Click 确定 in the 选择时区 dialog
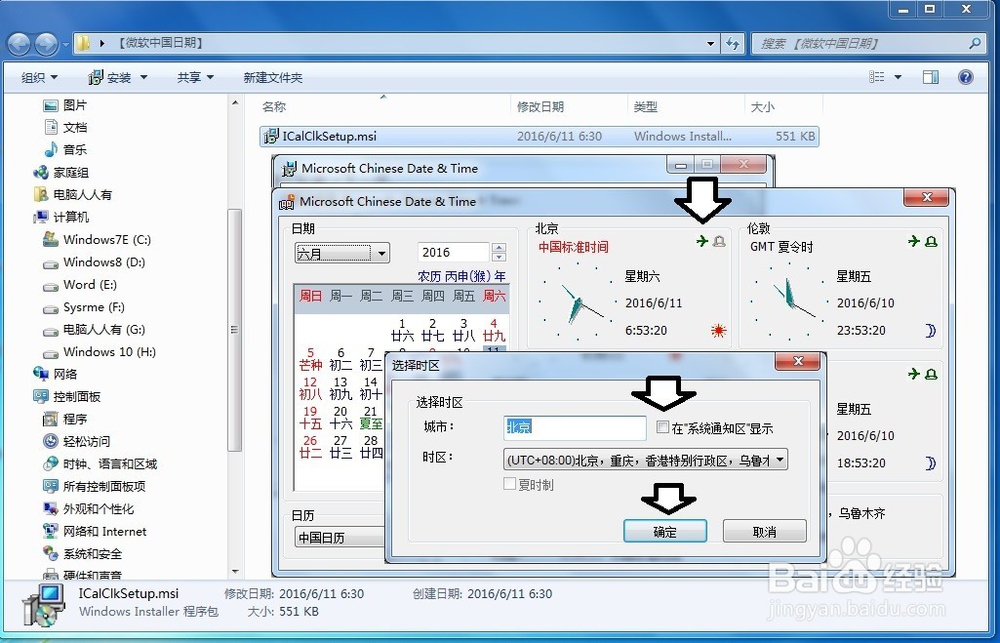This screenshot has width=1000, height=643. (x=665, y=531)
